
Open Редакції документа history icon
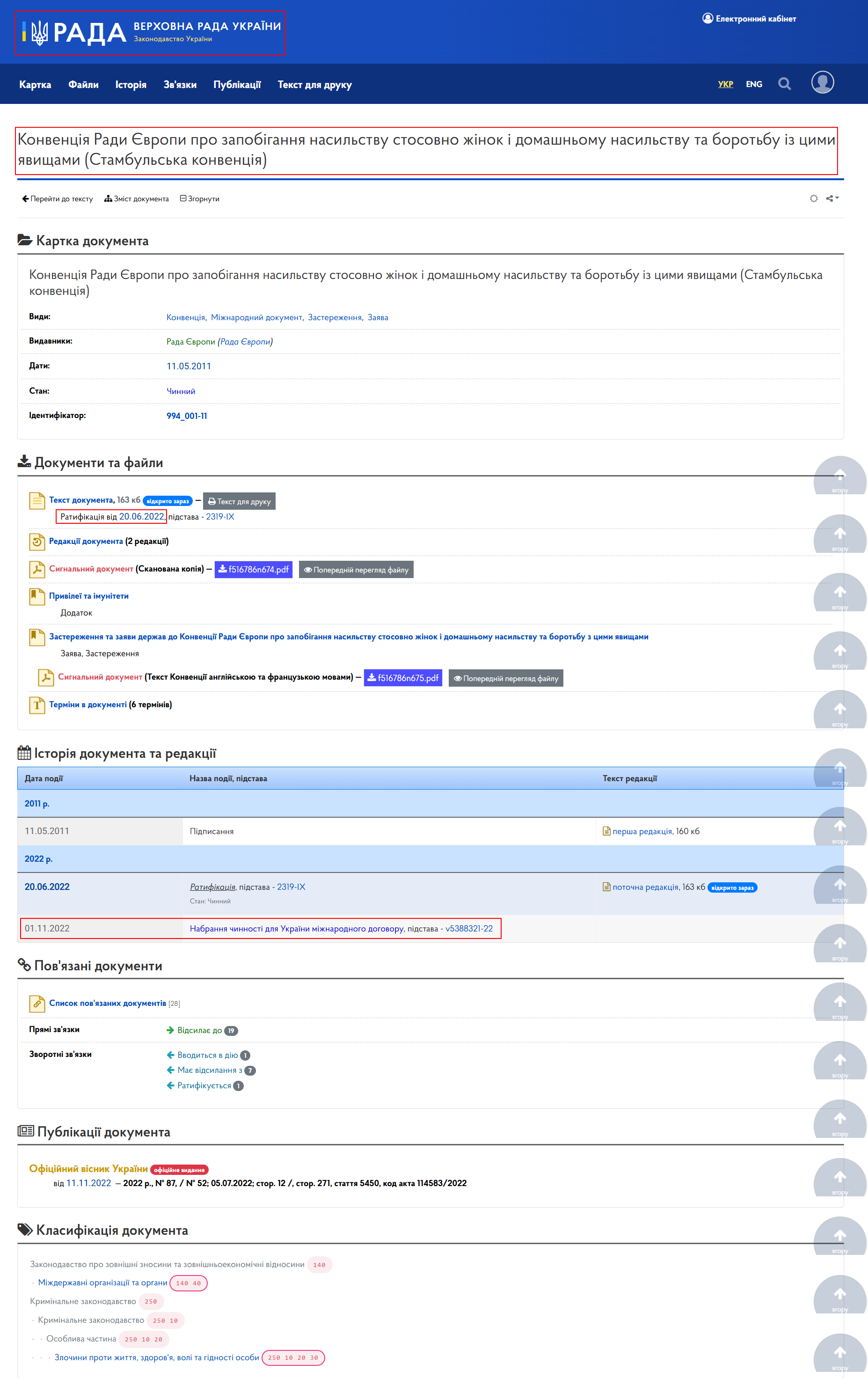(37, 542)
